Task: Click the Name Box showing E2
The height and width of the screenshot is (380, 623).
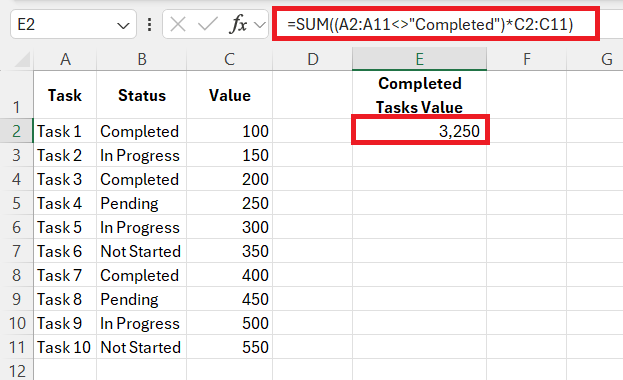Action: tap(73, 25)
